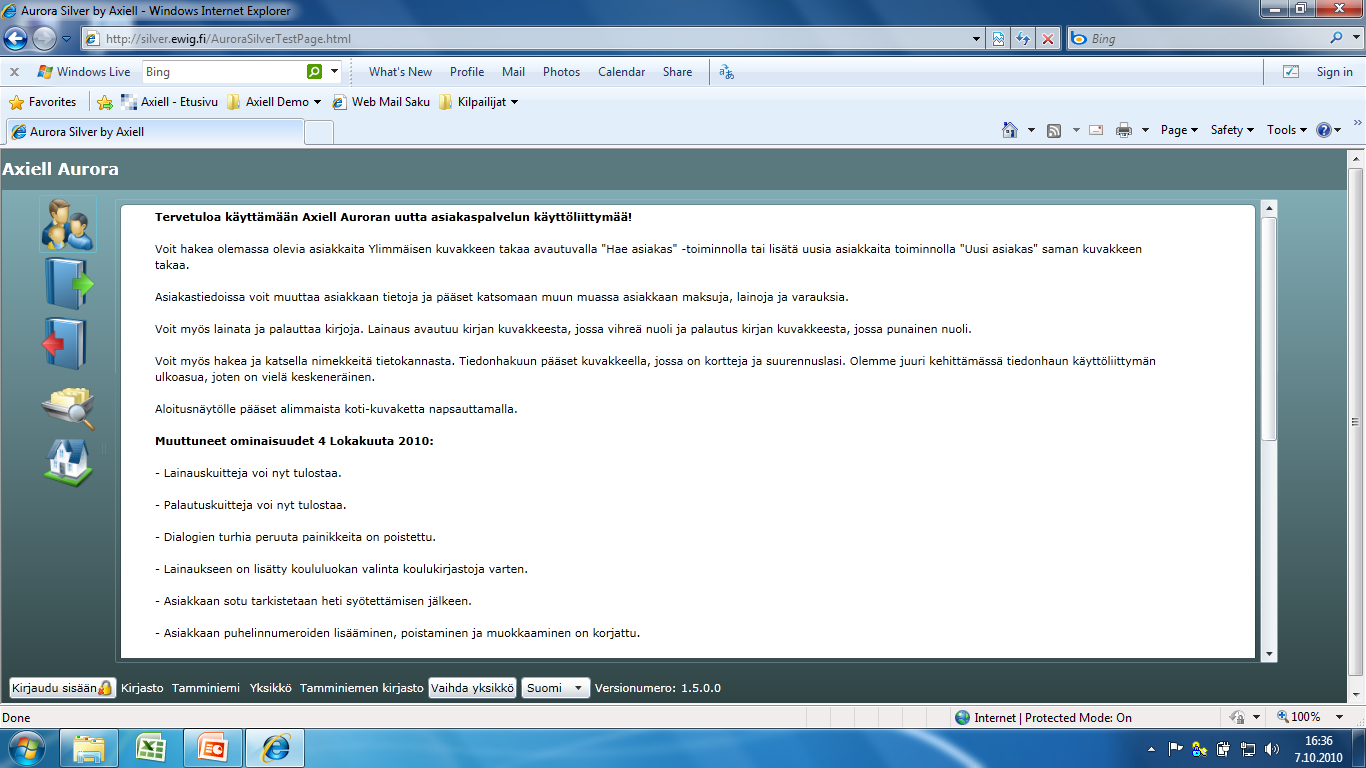Click the content panel scroll up arrow

[1269, 209]
